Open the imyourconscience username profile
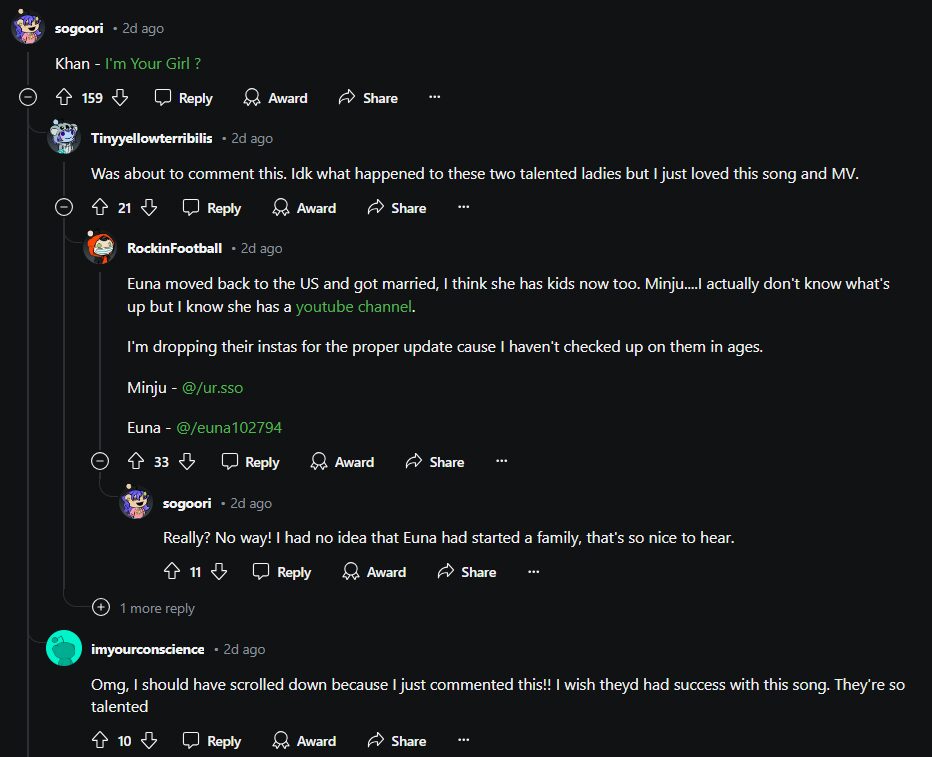The image size is (932, 757). (x=147, y=649)
